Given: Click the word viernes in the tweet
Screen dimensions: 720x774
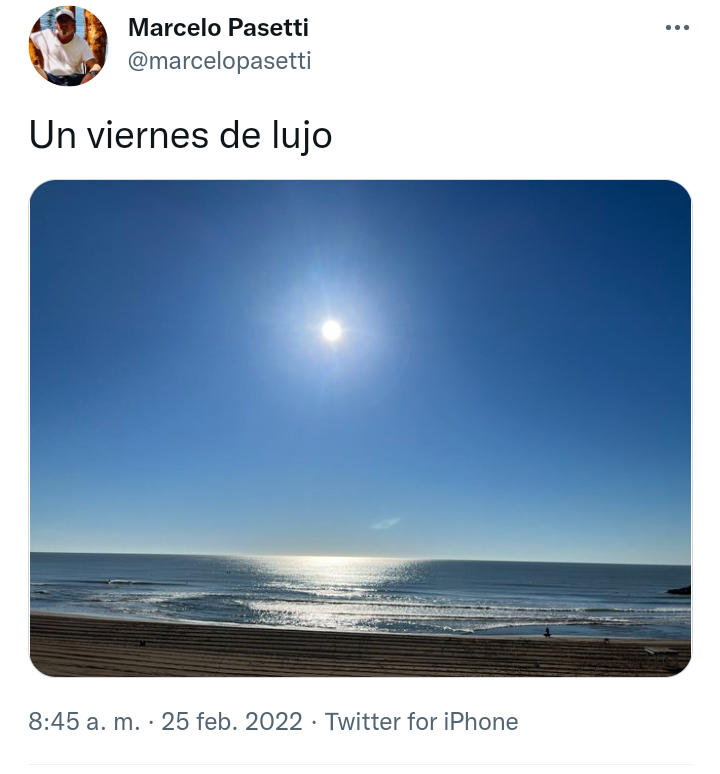Looking at the screenshot, I should coord(148,135).
